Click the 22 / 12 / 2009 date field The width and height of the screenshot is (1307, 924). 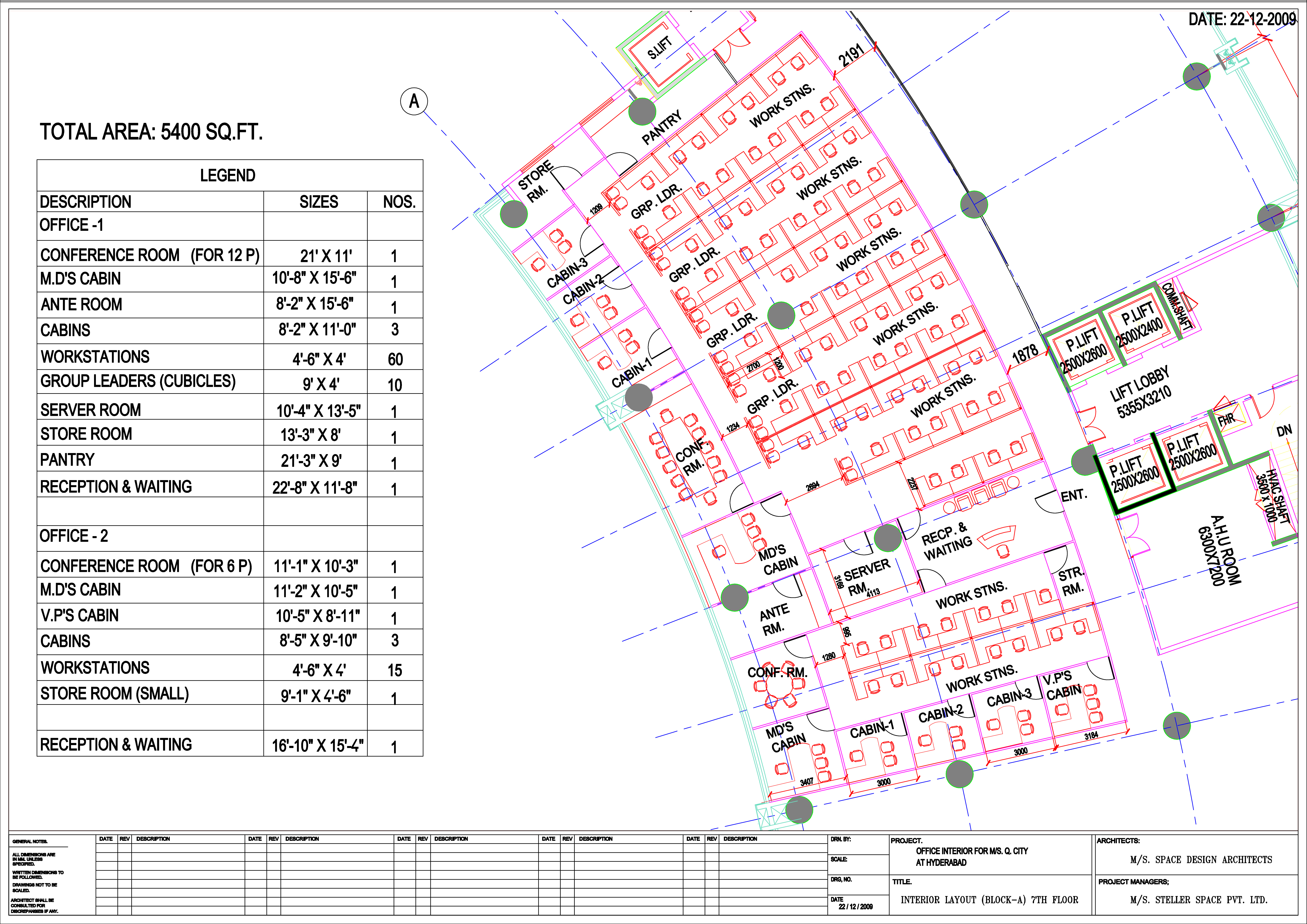[x=856, y=907]
